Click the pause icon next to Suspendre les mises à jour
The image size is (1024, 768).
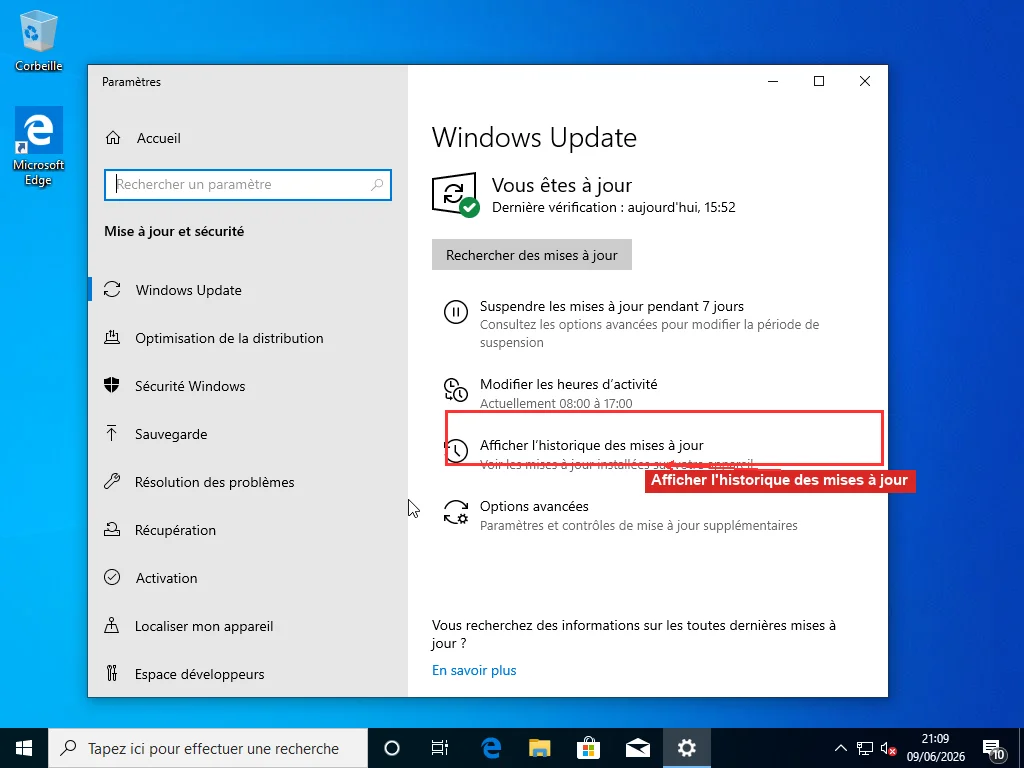(456, 312)
